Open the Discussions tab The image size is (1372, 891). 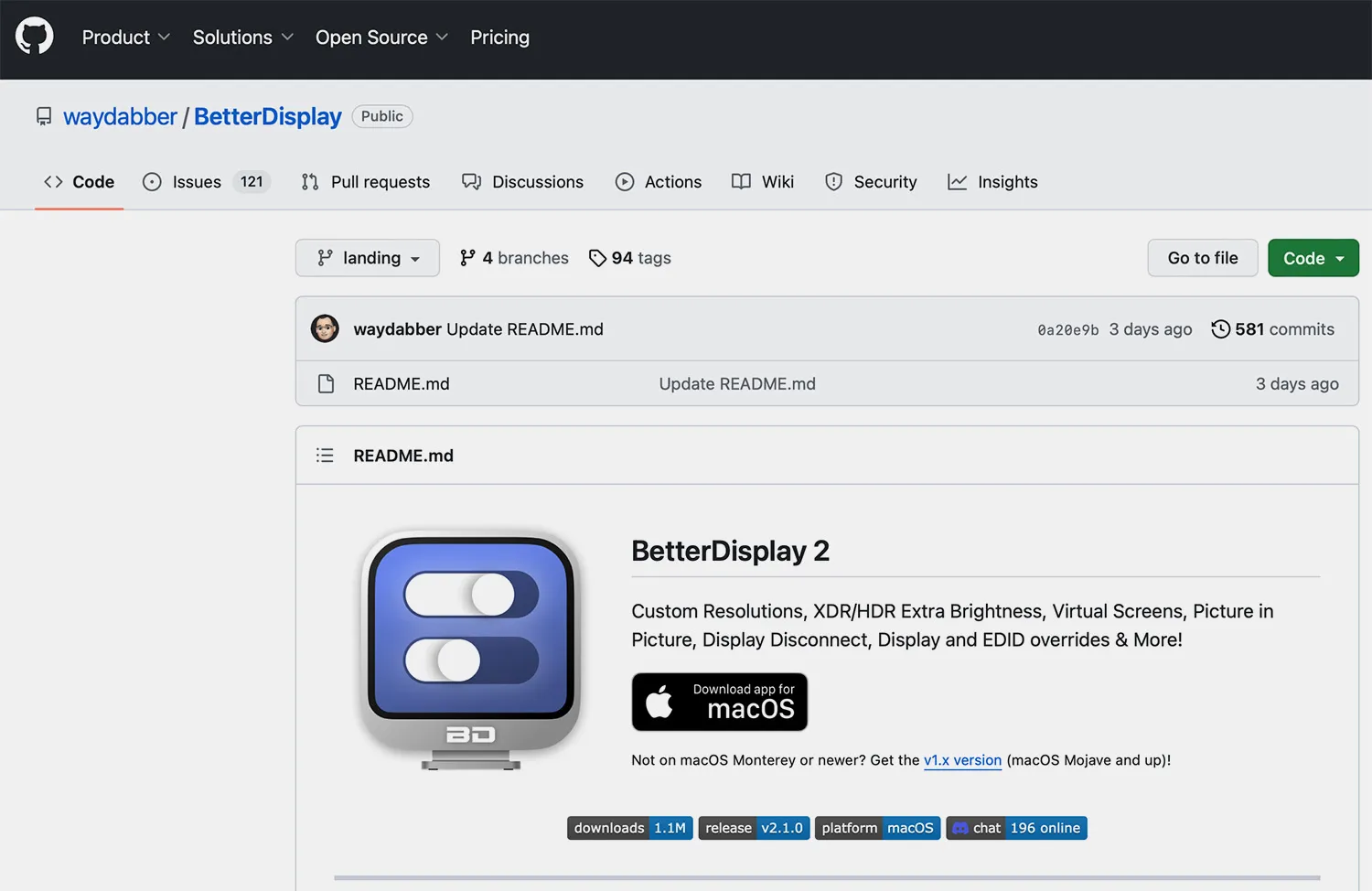[522, 182]
